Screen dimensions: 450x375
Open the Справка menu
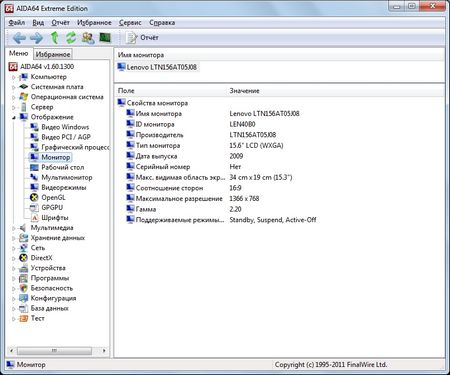162,23
